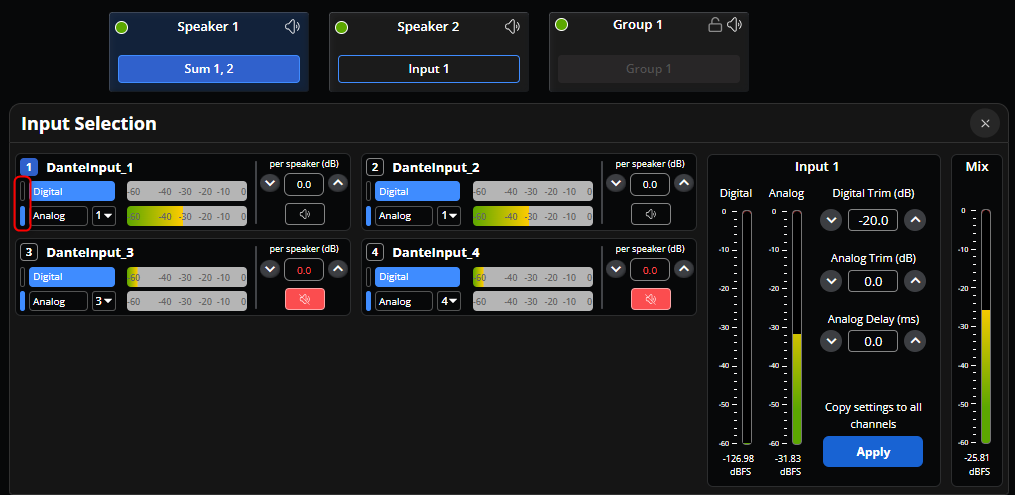This screenshot has height=495, width=1015.
Task: Click the Group 1 speaker mute icon
Action: click(x=734, y=25)
